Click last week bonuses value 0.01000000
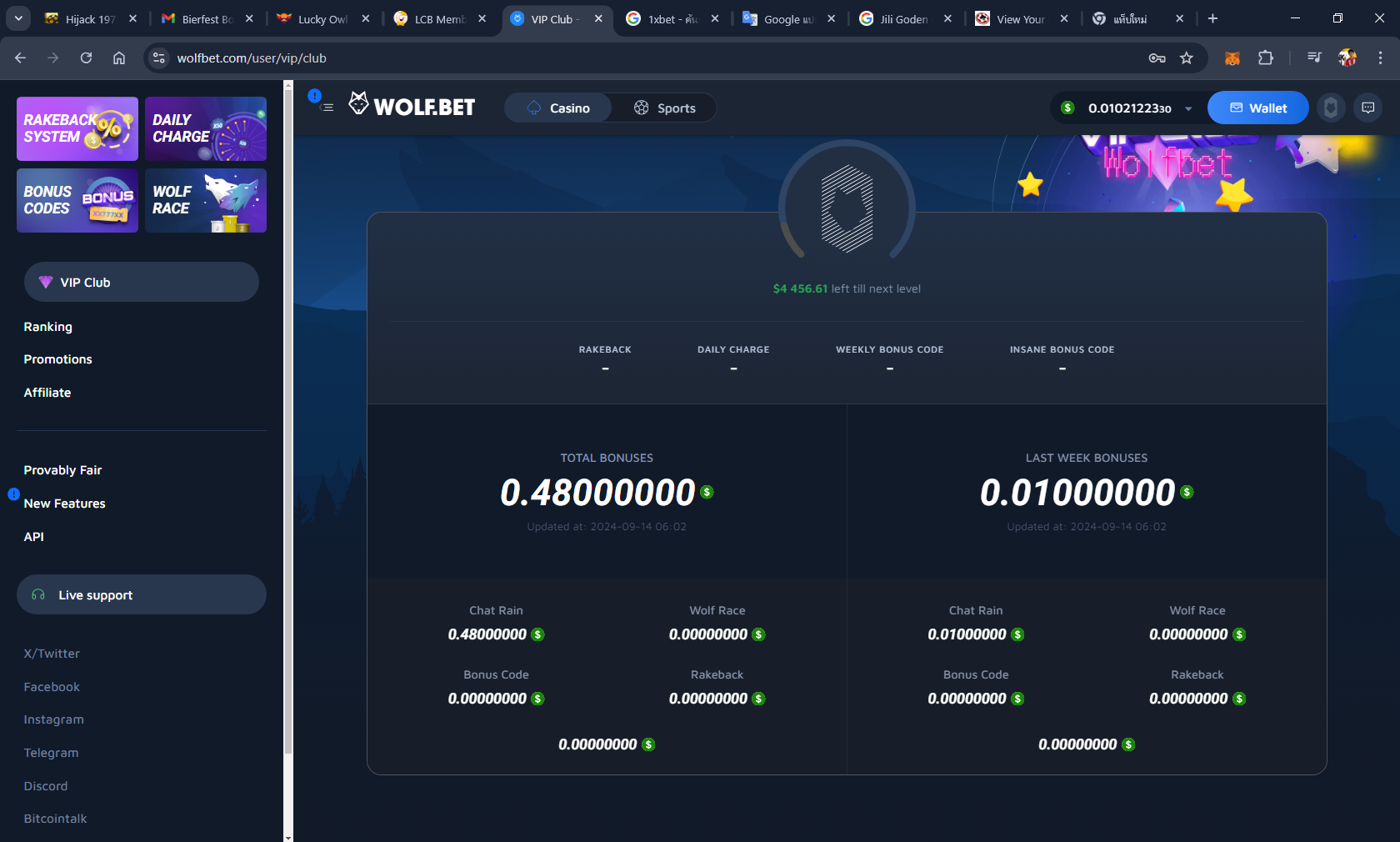Viewport: 1400px width, 842px height. pos(1077,492)
